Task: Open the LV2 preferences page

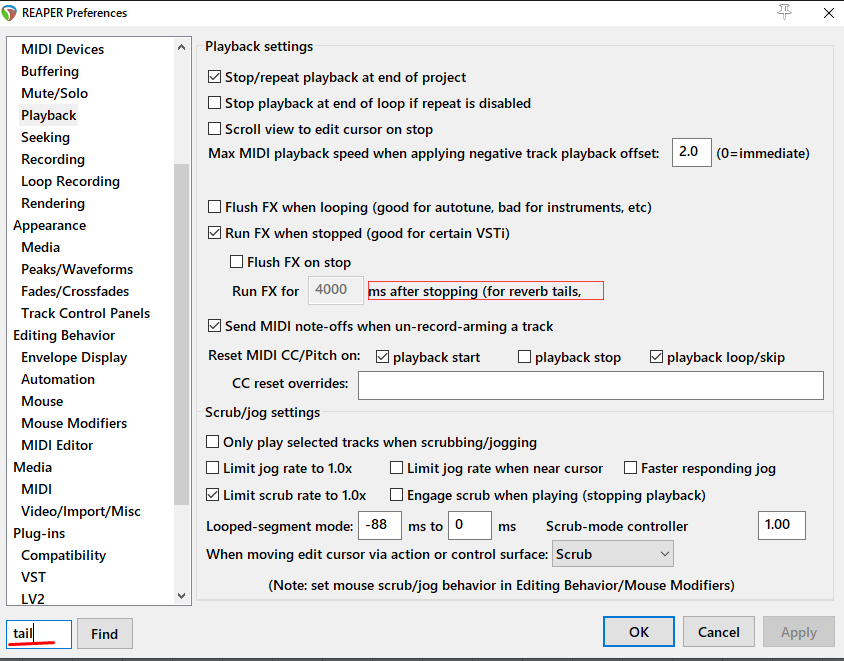Action: (33, 599)
